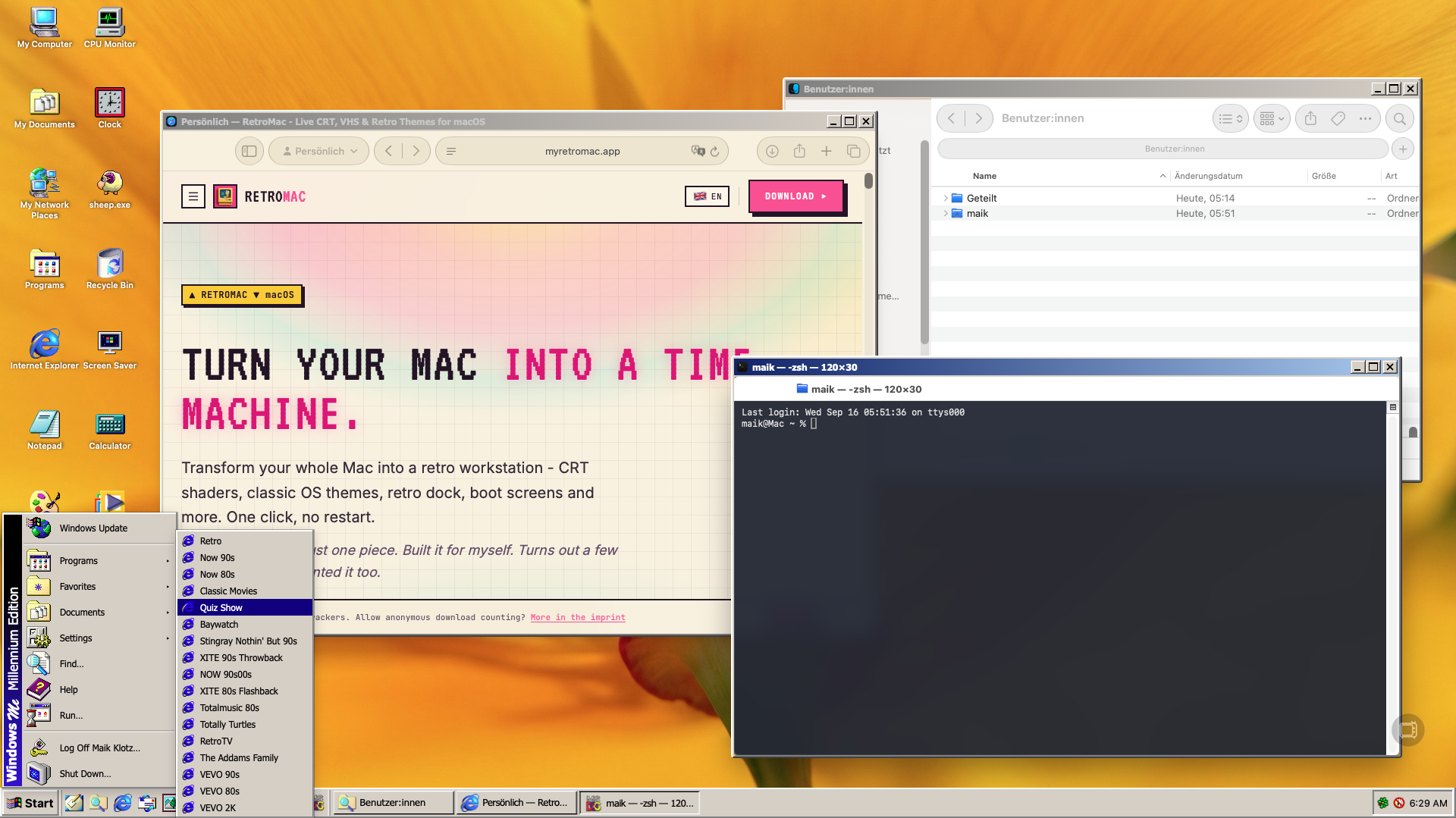
Task: Open the Clock desktop icon
Action: pos(110,108)
